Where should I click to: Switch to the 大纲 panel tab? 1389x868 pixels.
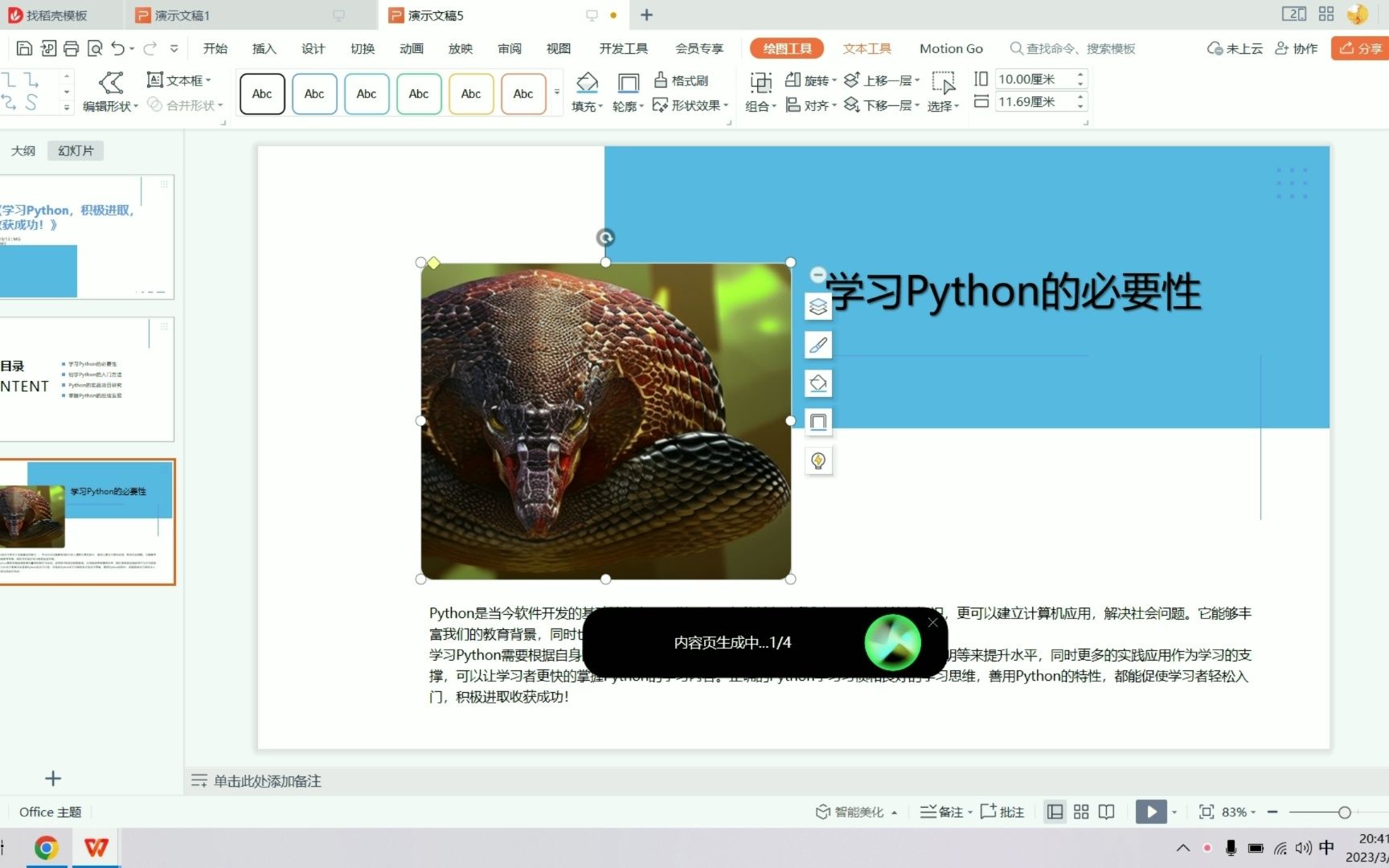pos(23,150)
